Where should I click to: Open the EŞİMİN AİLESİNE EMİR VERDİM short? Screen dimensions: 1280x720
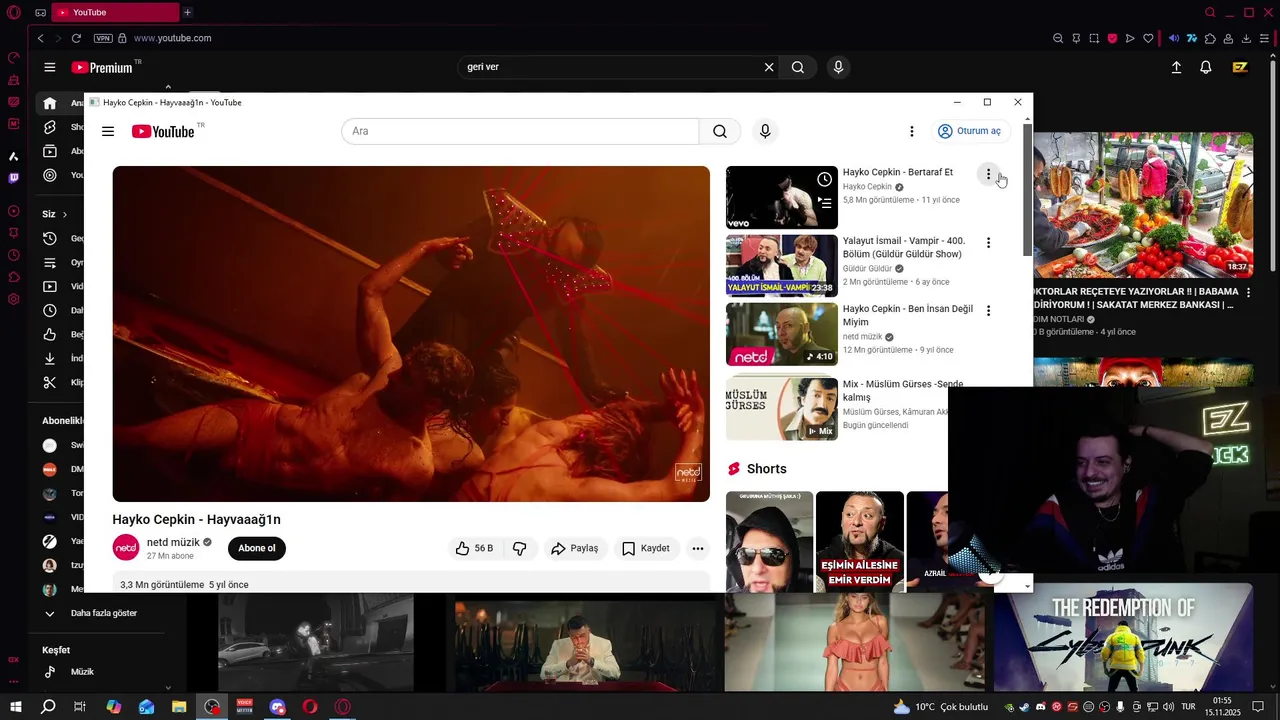tap(859, 541)
